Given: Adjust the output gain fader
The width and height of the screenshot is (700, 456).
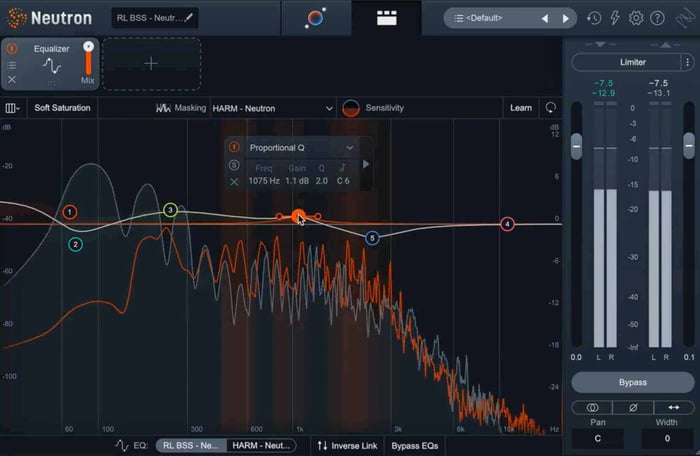Looking at the screenshot, I should (689, 146).
